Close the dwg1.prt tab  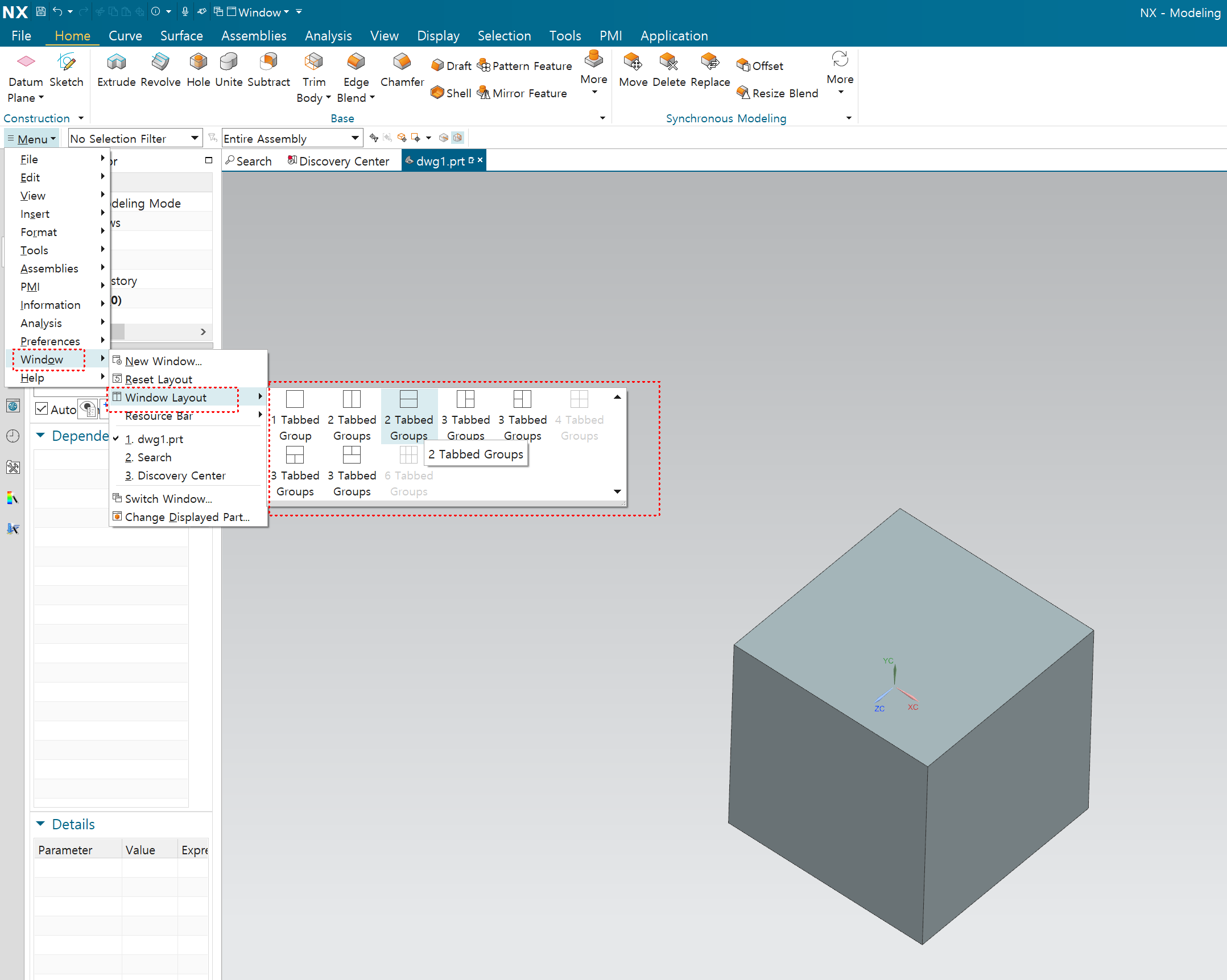coord(480,160)
